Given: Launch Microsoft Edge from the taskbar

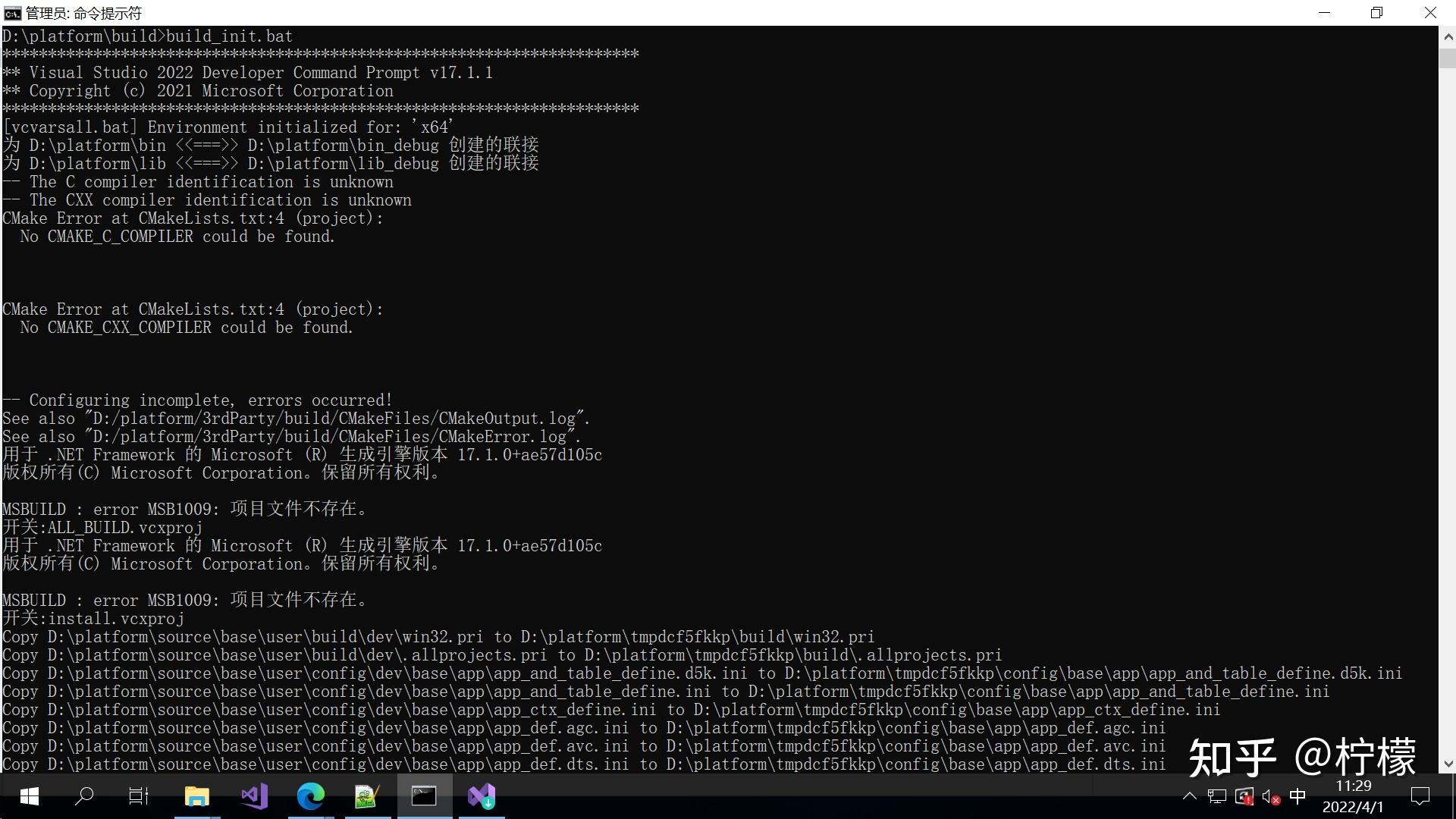Looking at the screenshot, I should (310, 796).
